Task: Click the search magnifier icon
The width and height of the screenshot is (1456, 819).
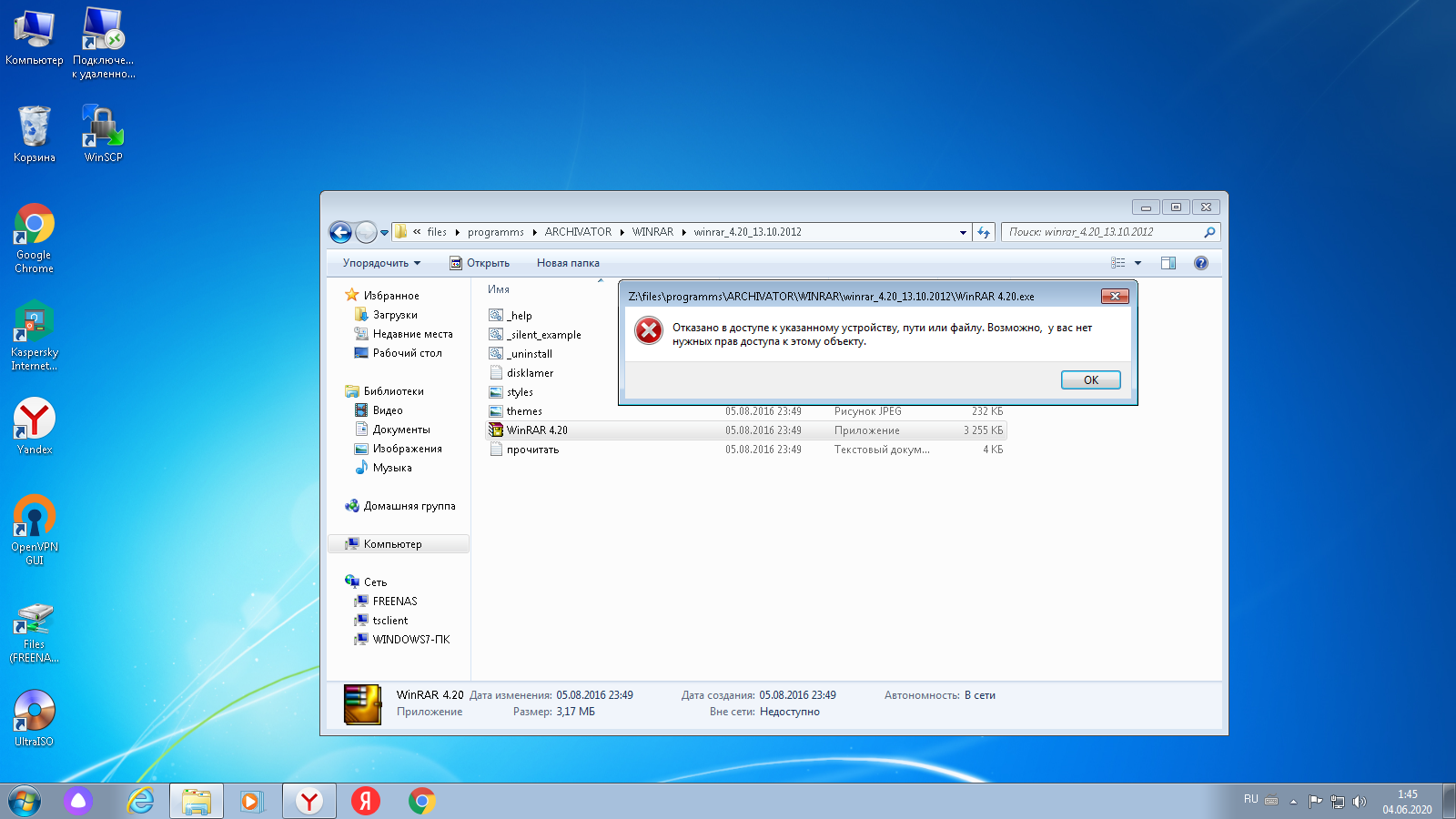Action: (1209, 232)
